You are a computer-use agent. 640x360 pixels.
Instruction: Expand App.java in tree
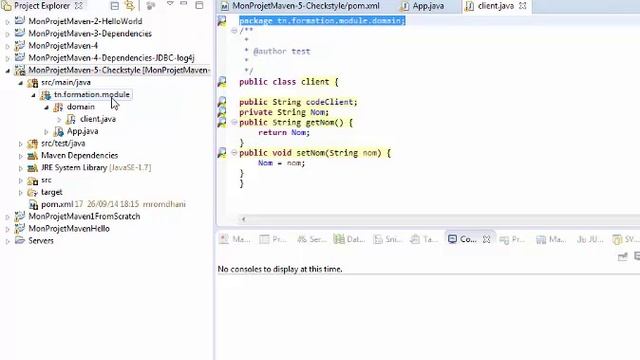(x=47, y=132)
